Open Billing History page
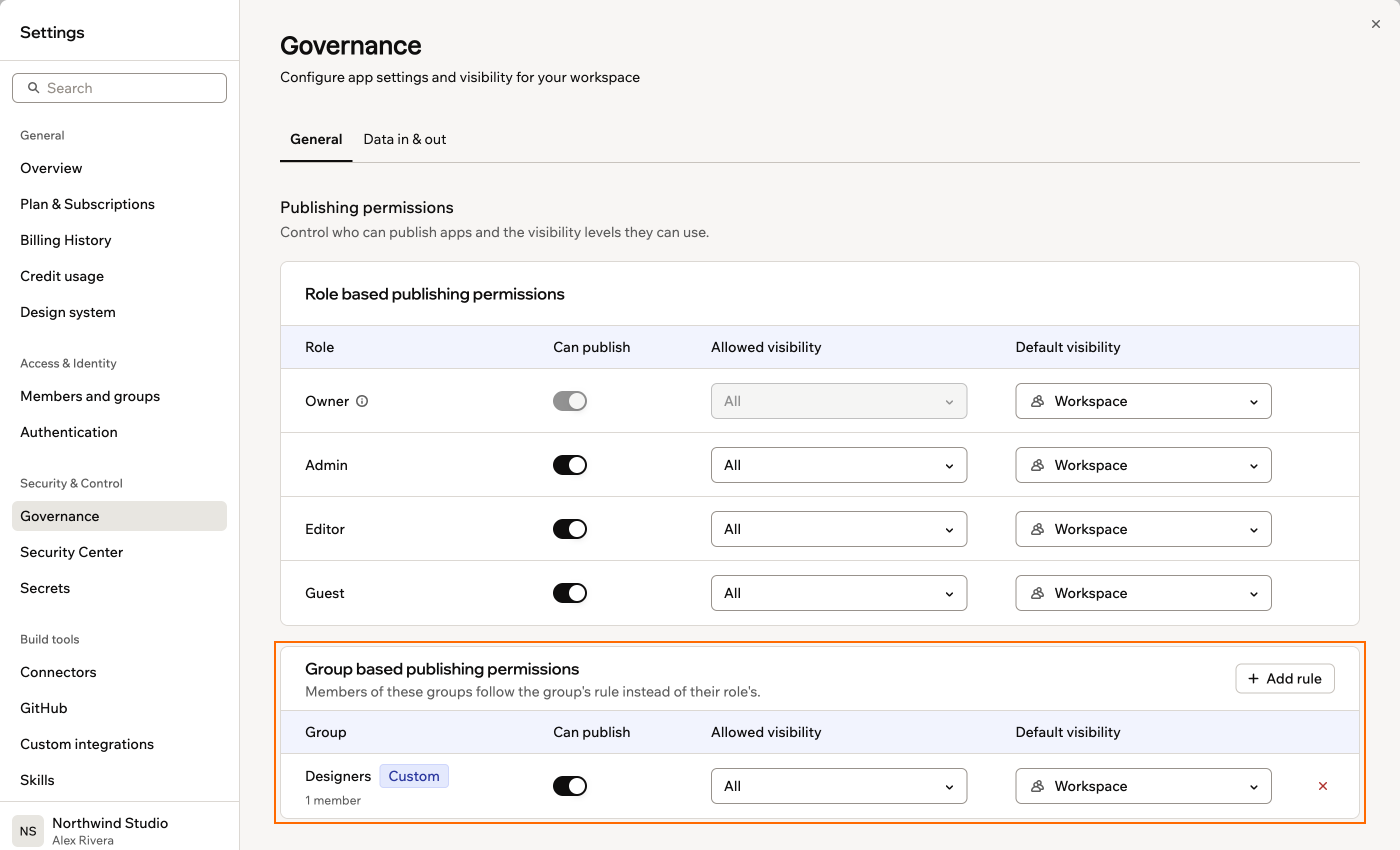The width and height of the screenshot is (1400, 850). coord(119,240)
